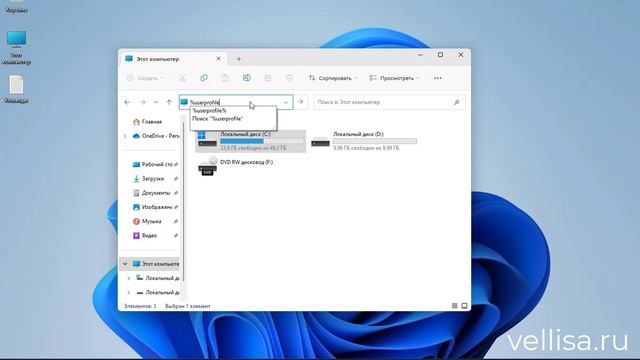Image resolution: width=640 pixels, height=360 pixels.
Task: Click Pin icon next to Загрузки
Action: [176, 179]
